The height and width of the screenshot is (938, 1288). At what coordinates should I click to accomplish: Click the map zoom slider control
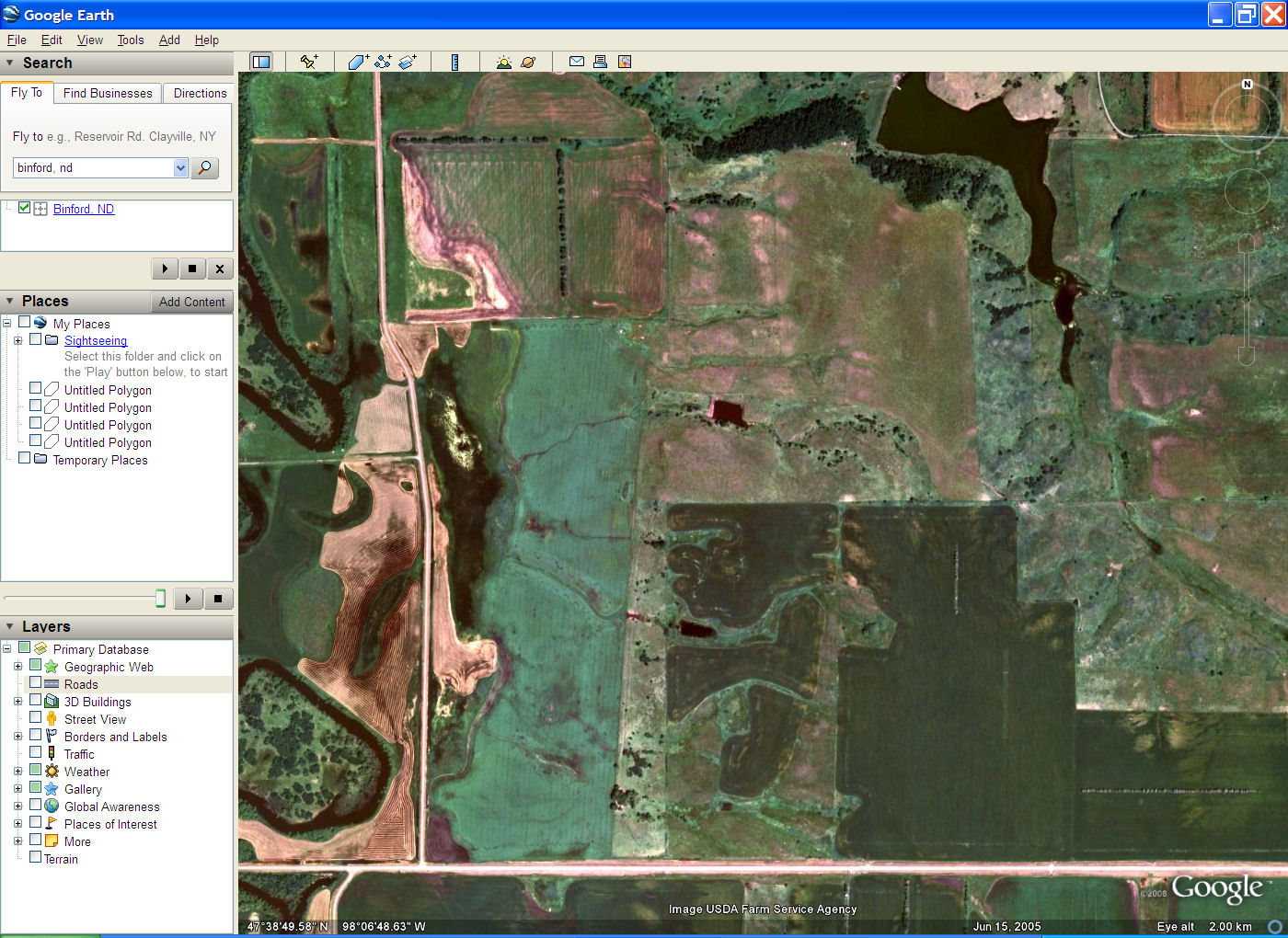point(1247,299)
